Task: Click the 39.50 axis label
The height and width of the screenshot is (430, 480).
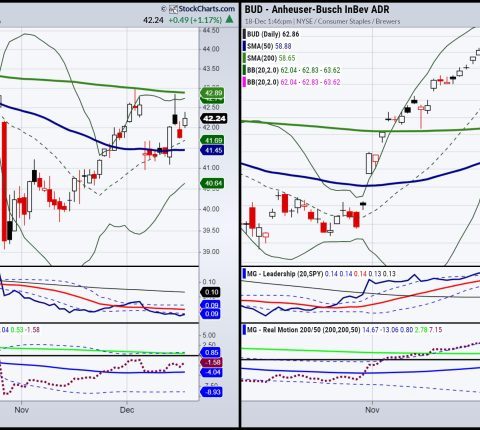Action: (211, 231)
